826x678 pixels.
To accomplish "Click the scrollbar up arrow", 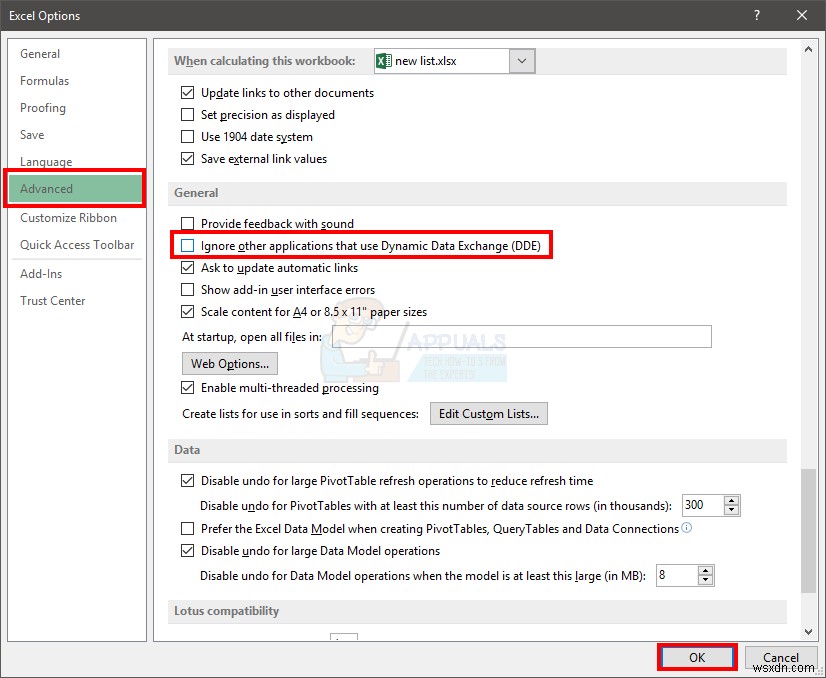I will [x=808, y=49].
